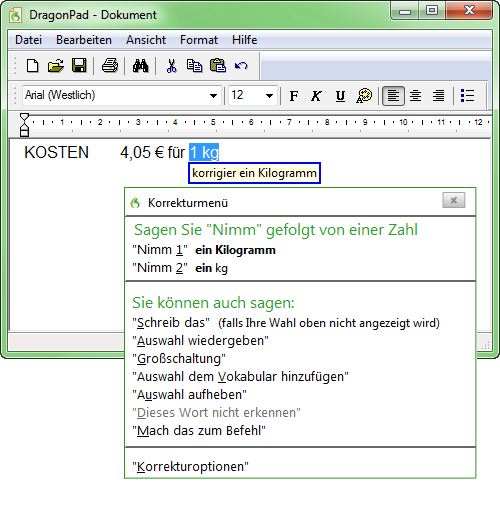Click the Open folder icon
This screenshot has height=526, width=500.
[55, 65]
